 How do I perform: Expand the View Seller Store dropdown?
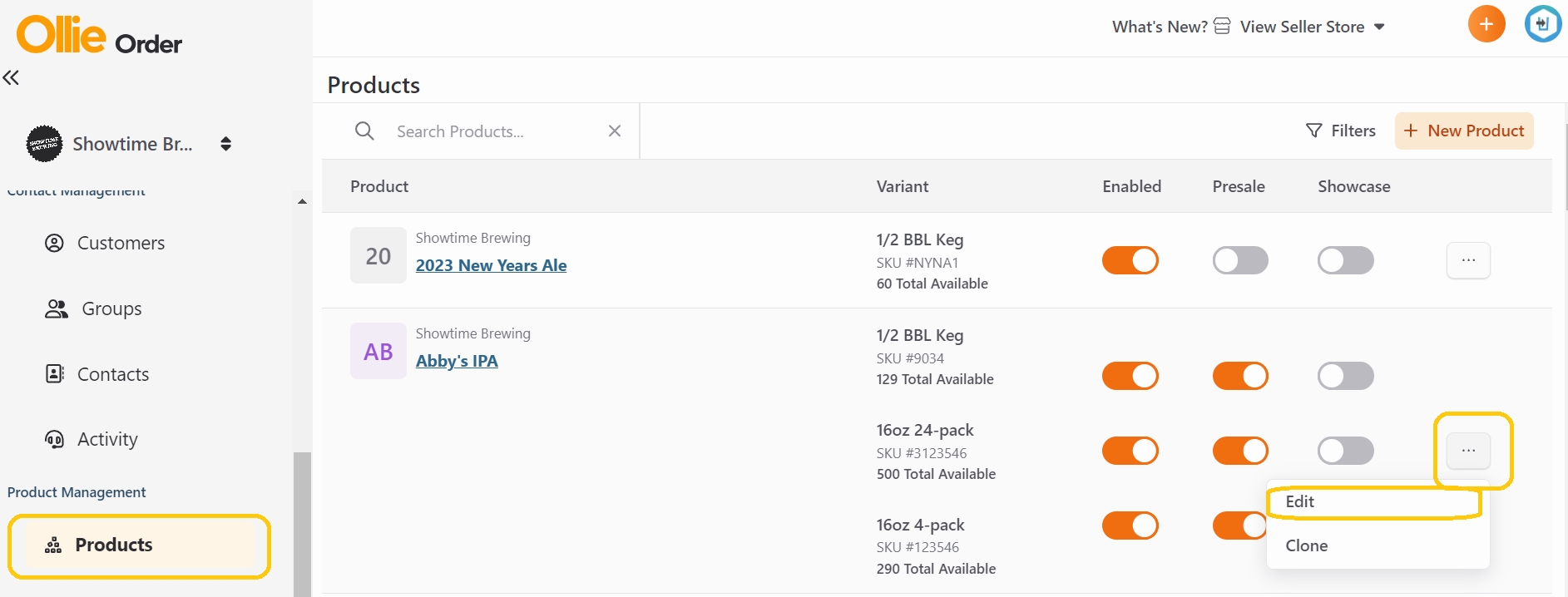coord(1312,27)
